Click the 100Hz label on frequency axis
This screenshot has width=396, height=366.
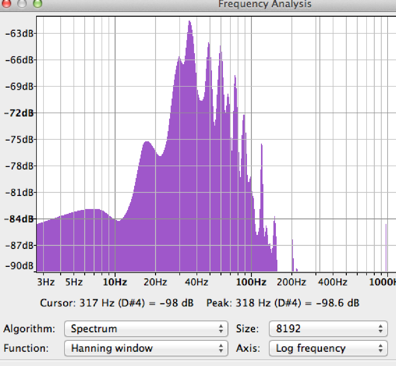coord(251,282)
